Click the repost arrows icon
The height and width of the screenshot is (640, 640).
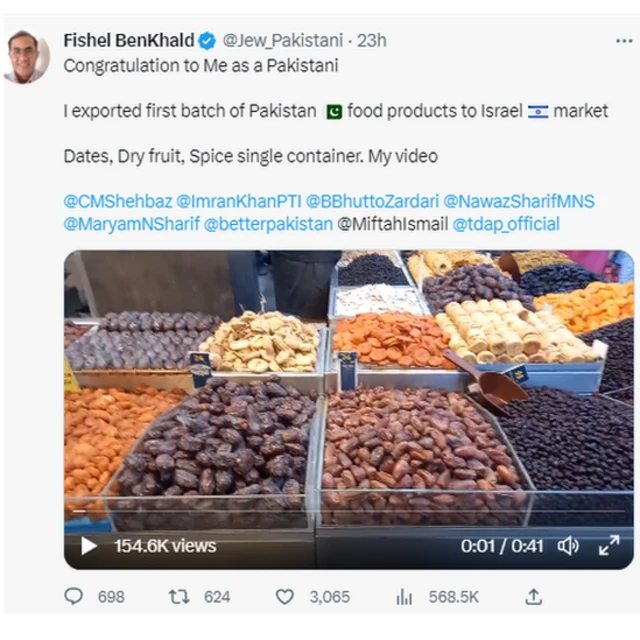[x=179, y=596]
